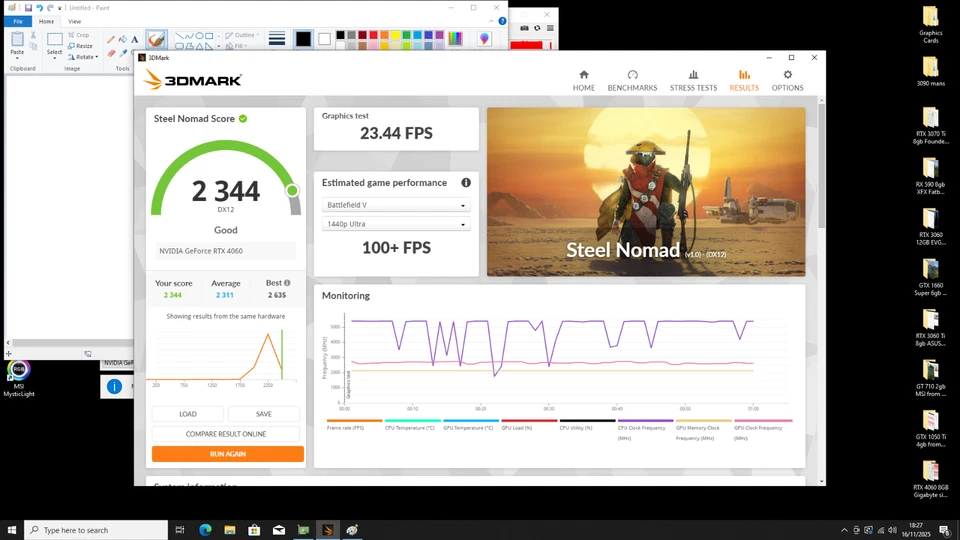The height and width of the screenshot is (540, 960).
Task: Open the 1440p Ultra resolution dropdown
Action: [396, 224]
